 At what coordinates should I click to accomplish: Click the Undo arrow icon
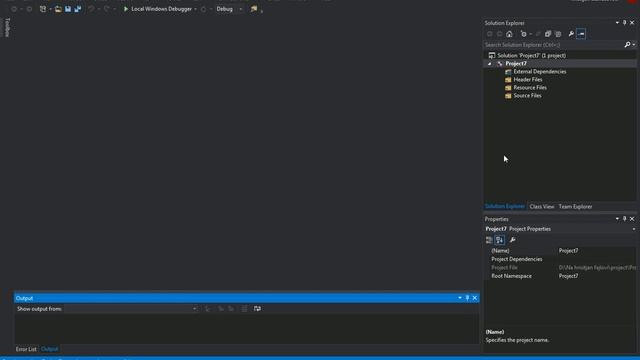point(91,9)
